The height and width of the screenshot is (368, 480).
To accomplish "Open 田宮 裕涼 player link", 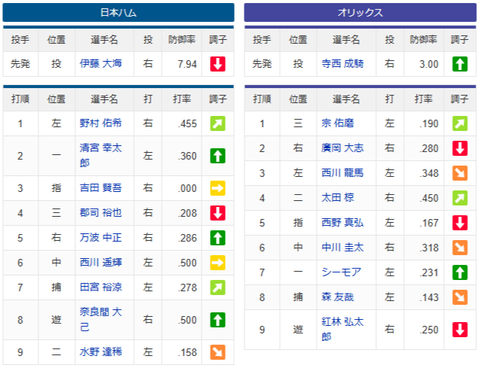I will click(x=101, y=287).
